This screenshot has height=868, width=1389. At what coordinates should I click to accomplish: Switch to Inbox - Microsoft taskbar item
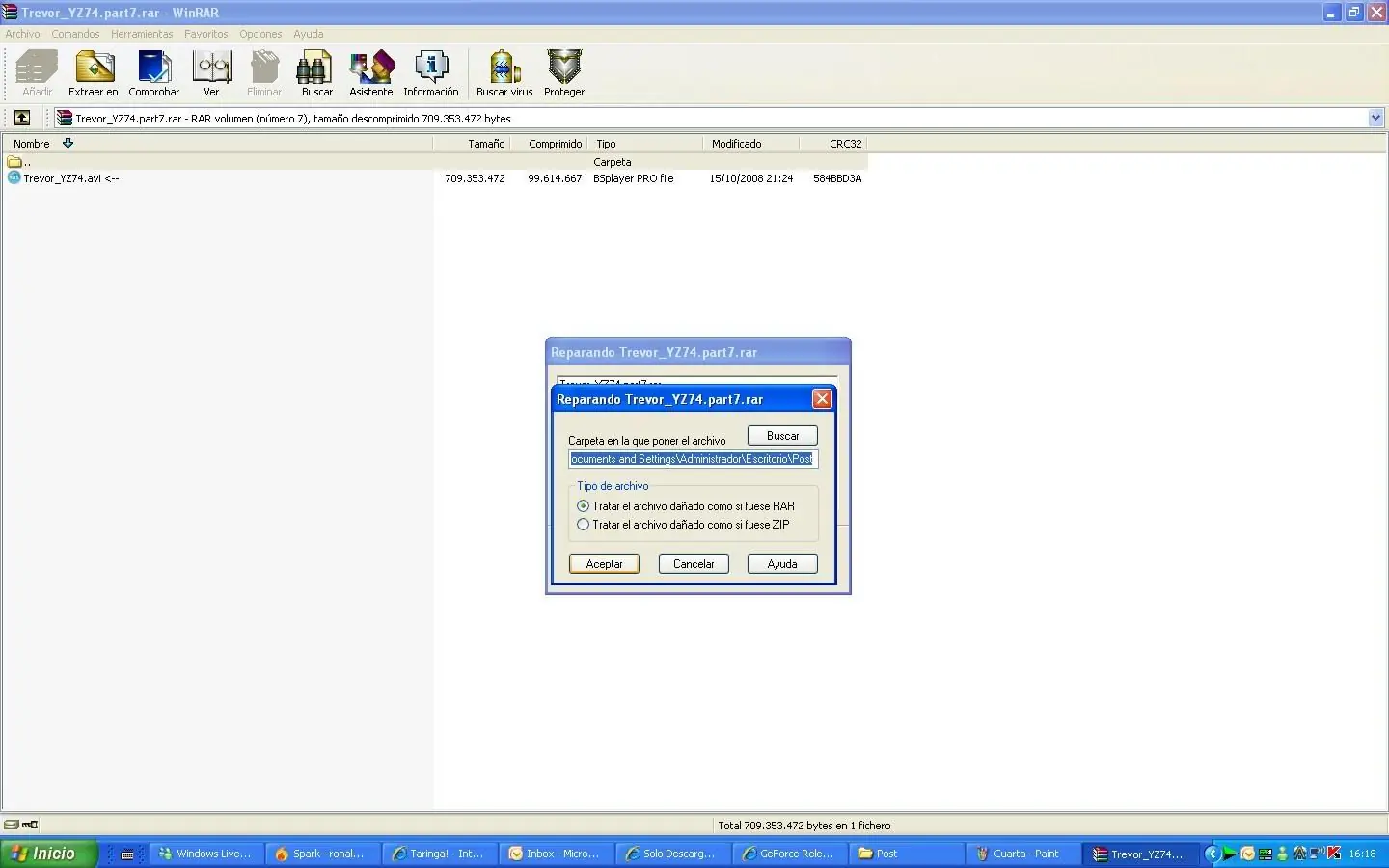(558, 854)
